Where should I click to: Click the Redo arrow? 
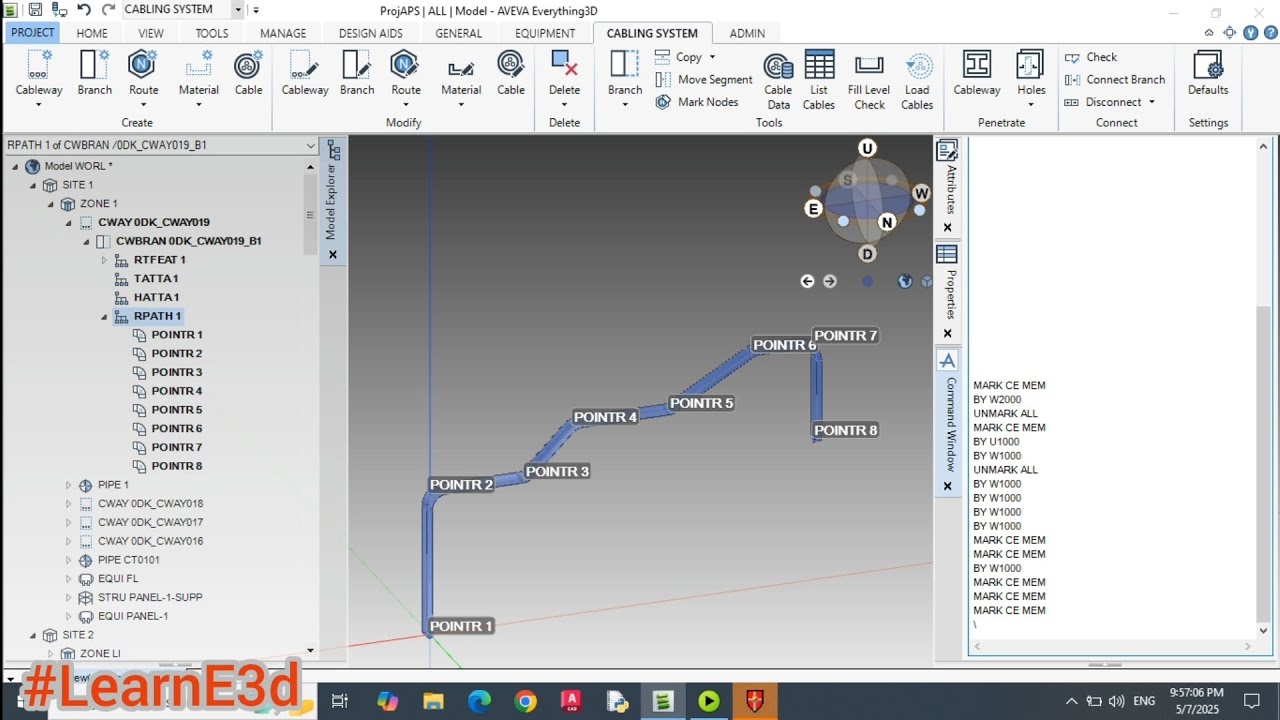click(108, 10)
